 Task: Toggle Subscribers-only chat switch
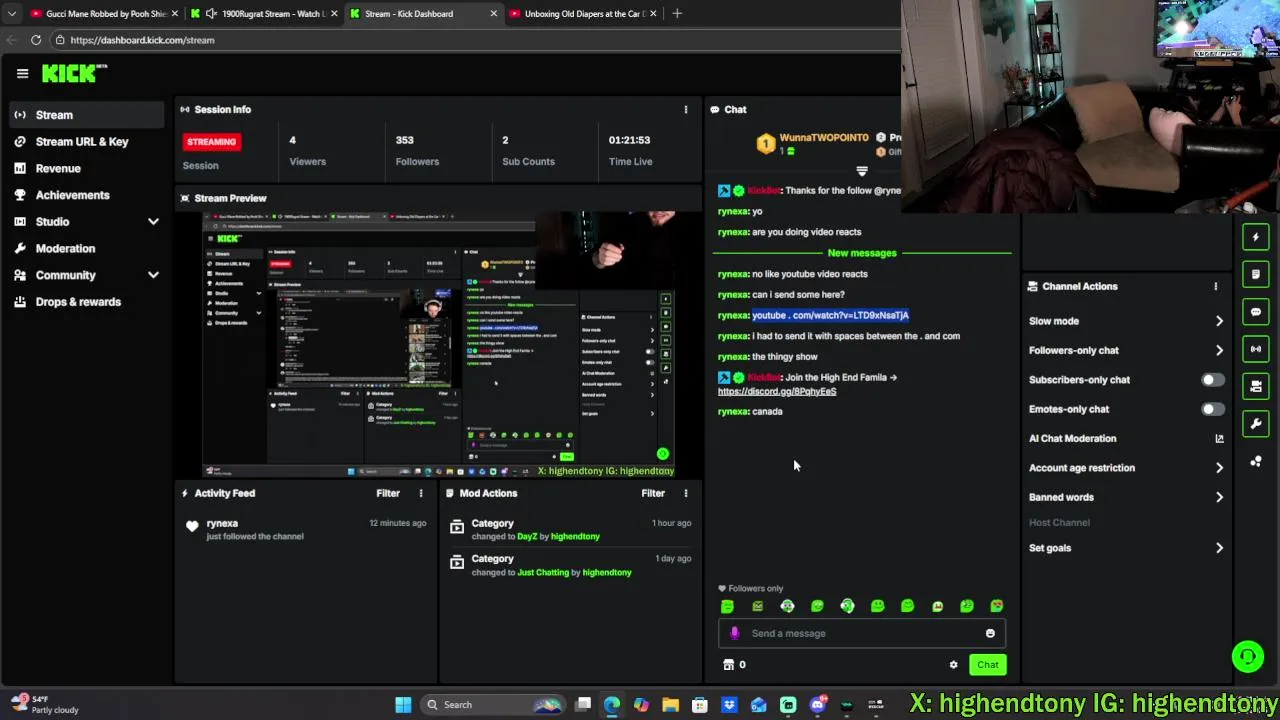point(1212,380)
